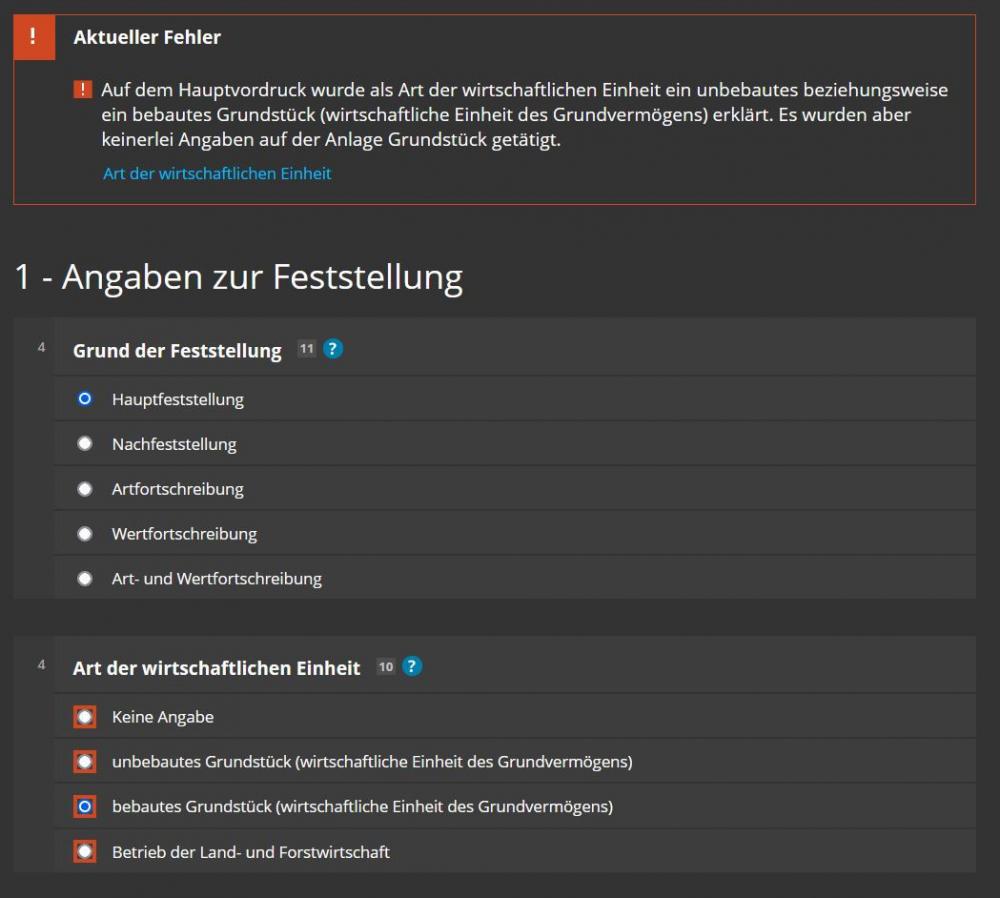Choose Nachfeststellung as the reason

85,444
